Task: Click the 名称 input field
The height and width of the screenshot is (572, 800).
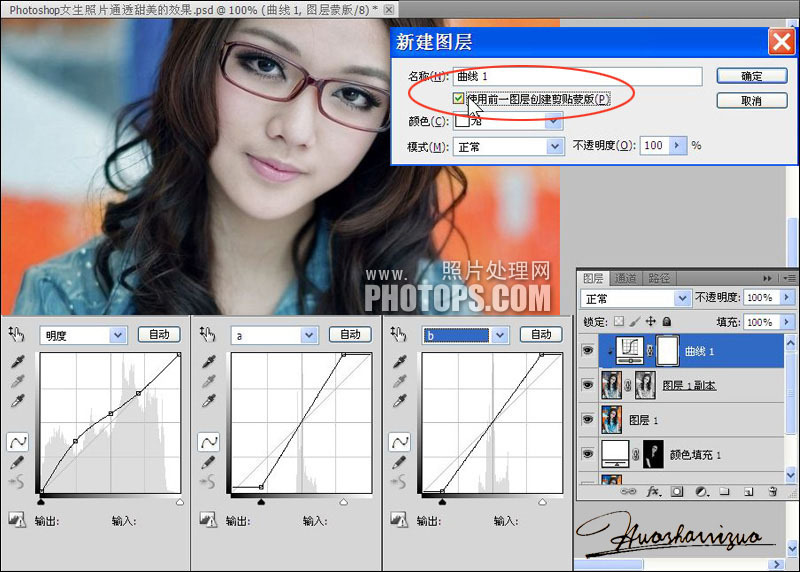Action: [577, 76]
